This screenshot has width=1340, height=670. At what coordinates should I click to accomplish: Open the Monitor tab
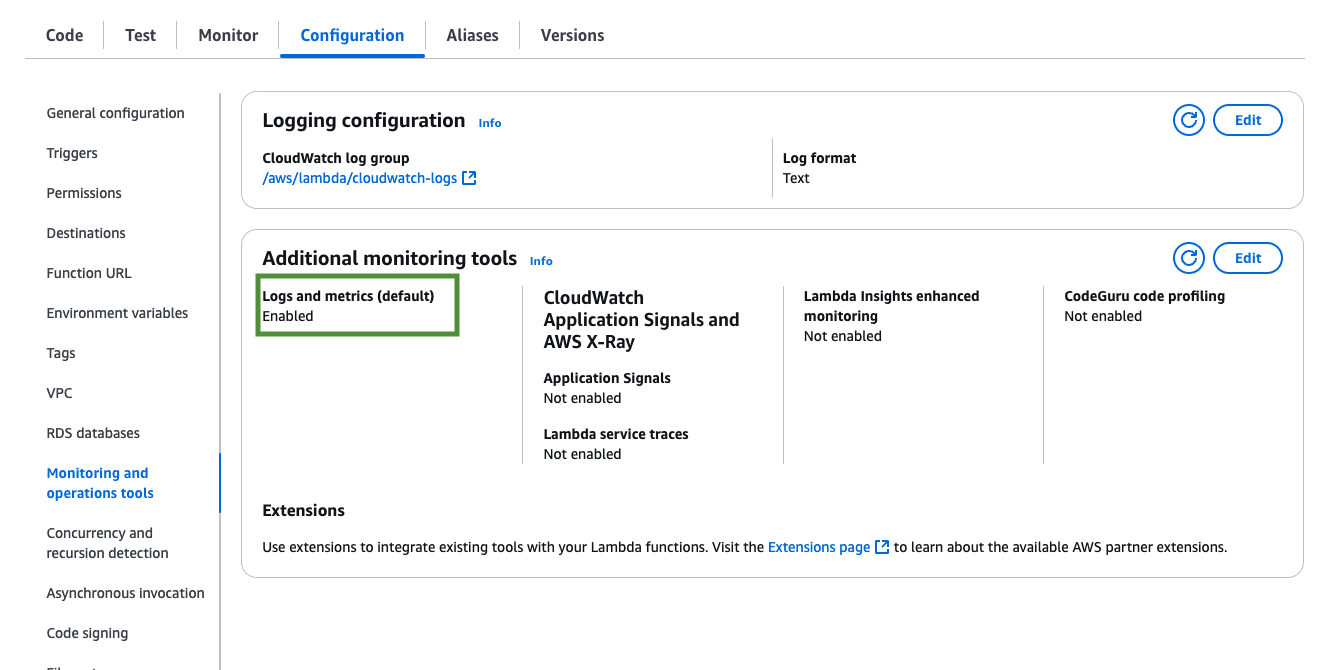tap(228, 35)
